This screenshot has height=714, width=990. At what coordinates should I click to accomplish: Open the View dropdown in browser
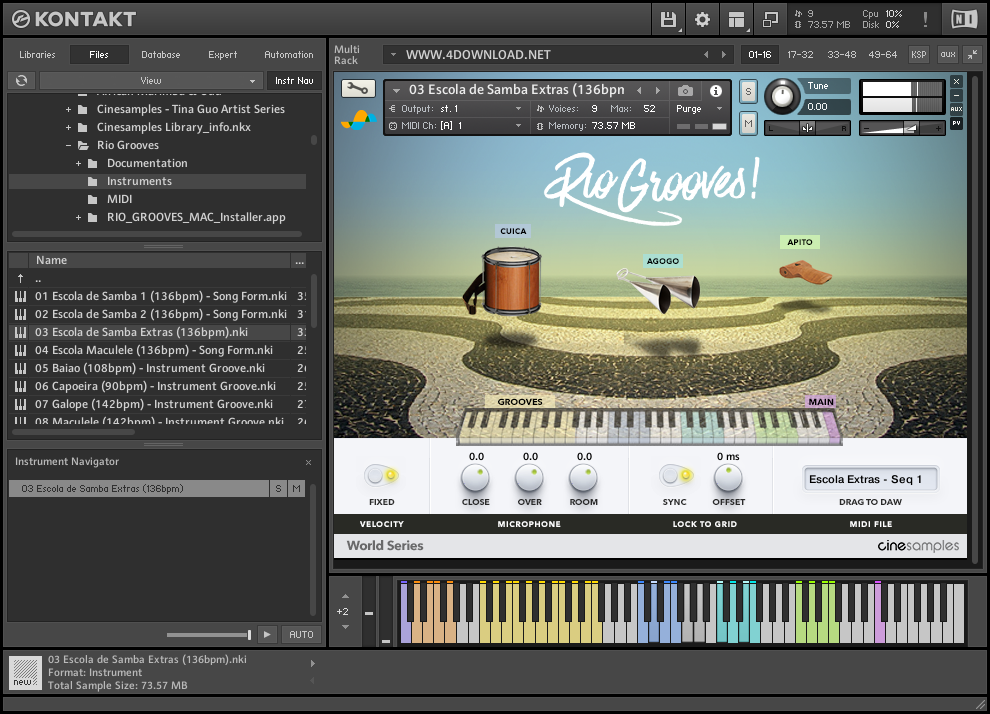coord(151,81)
